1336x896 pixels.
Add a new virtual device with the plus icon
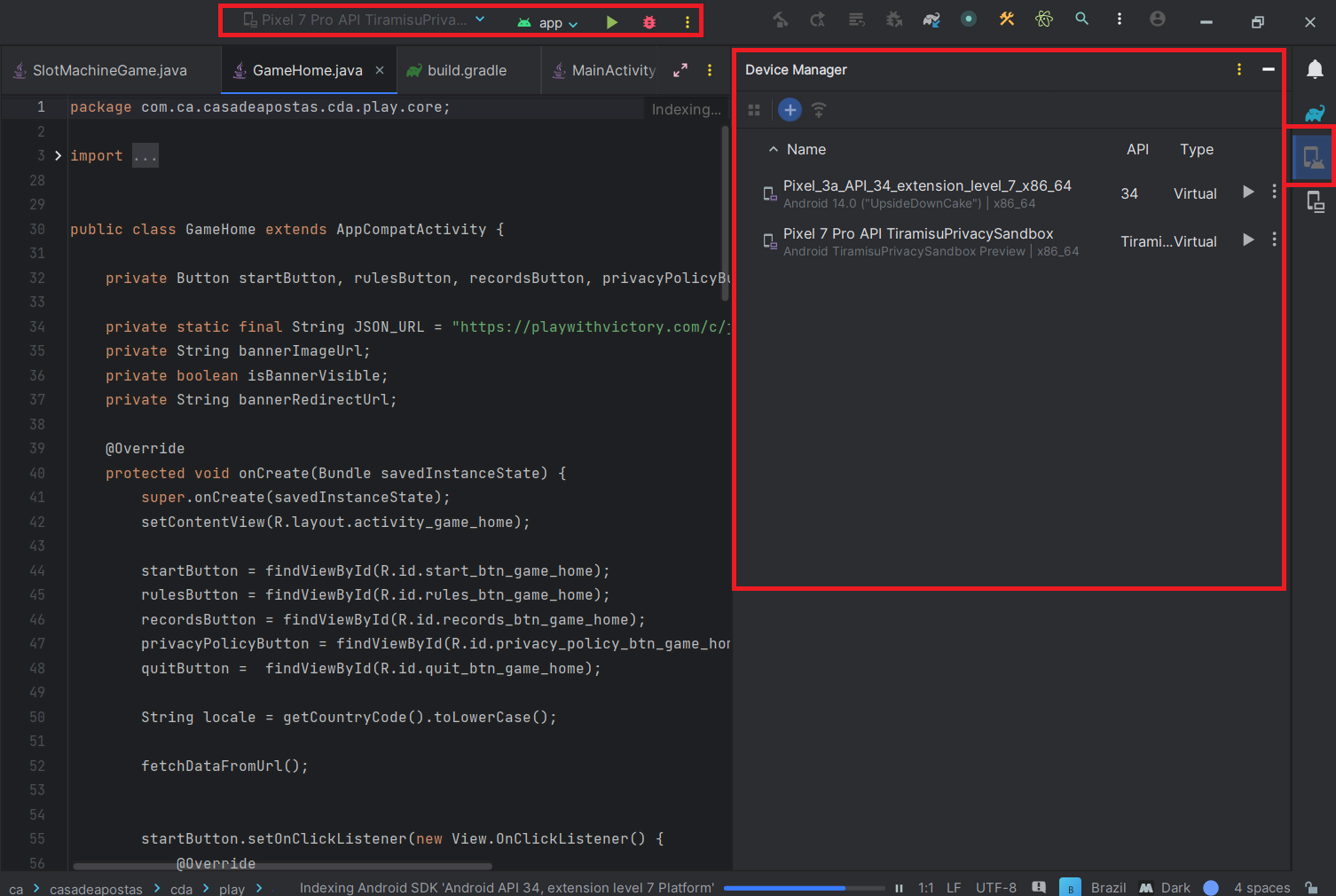tap(790, 109)
